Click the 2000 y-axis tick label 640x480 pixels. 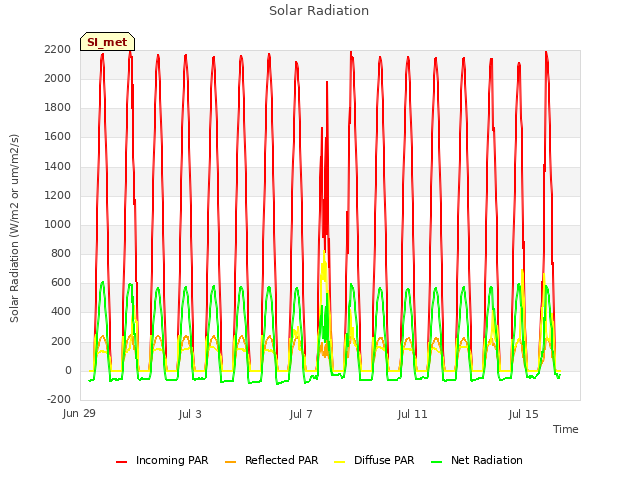point(58,78)
